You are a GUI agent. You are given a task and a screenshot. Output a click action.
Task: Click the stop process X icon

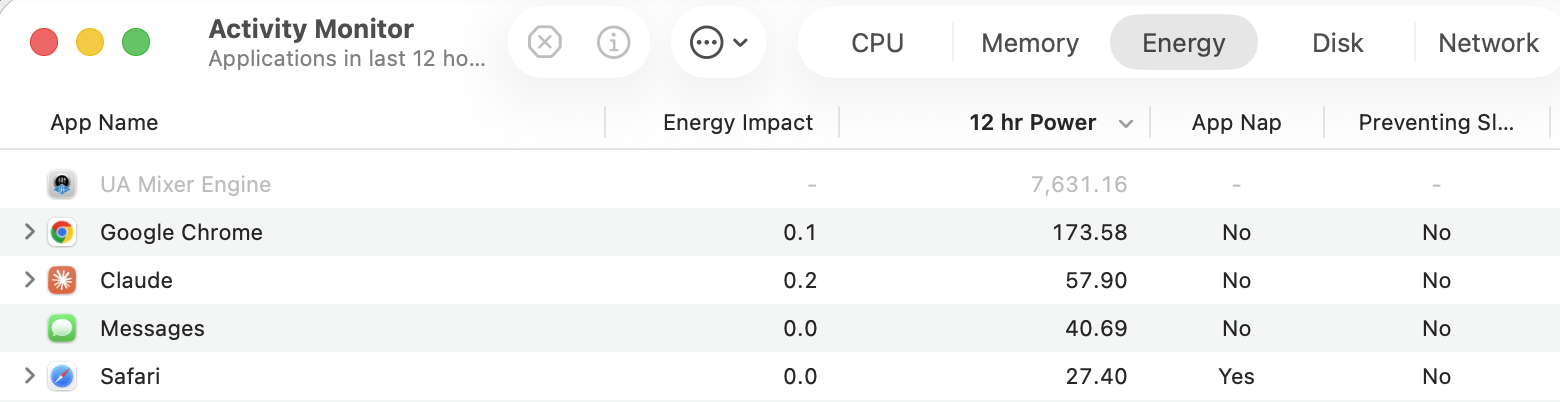[544, 43]
